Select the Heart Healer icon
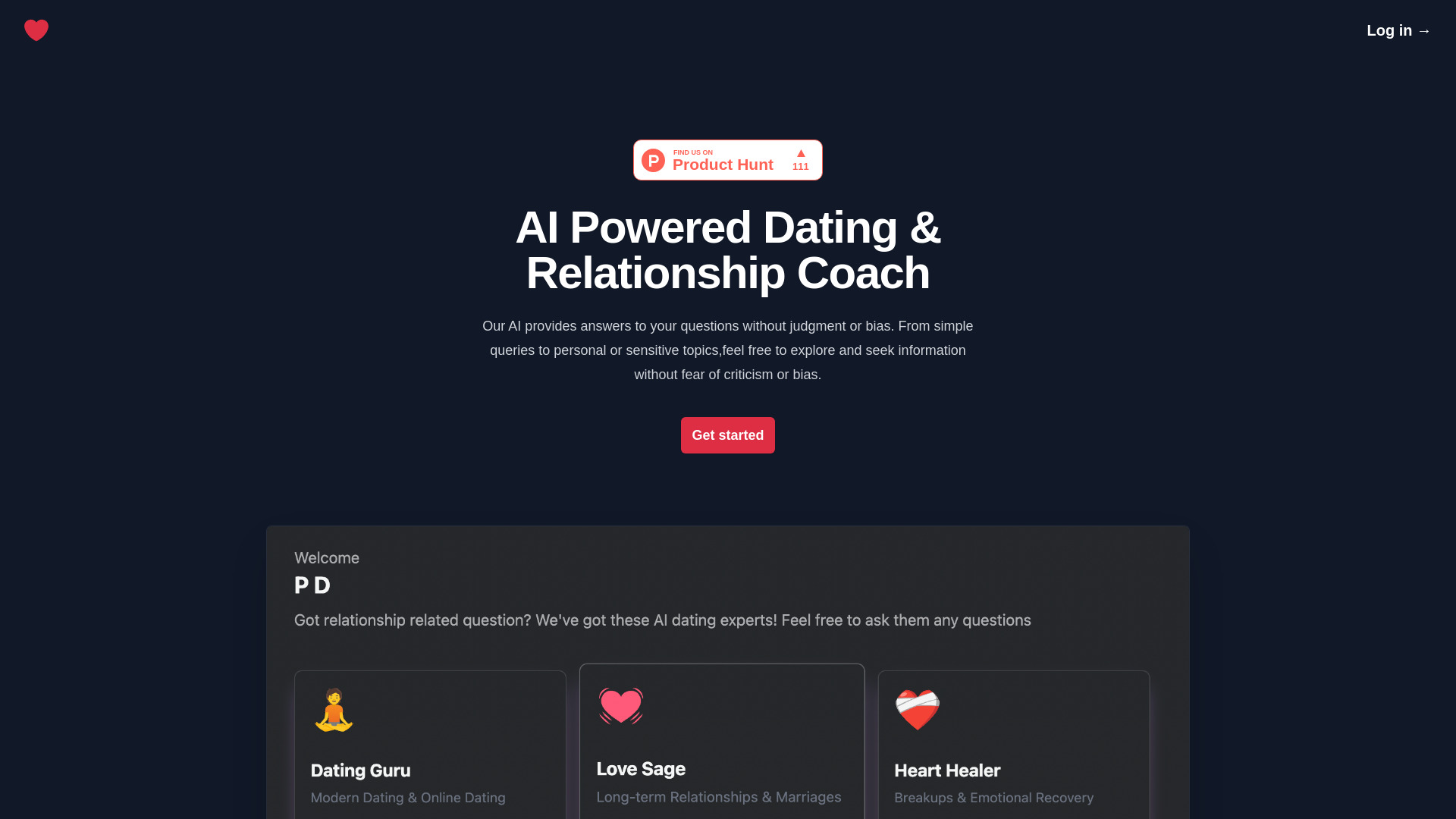1456x819 pixels. (x=916, y=710)
